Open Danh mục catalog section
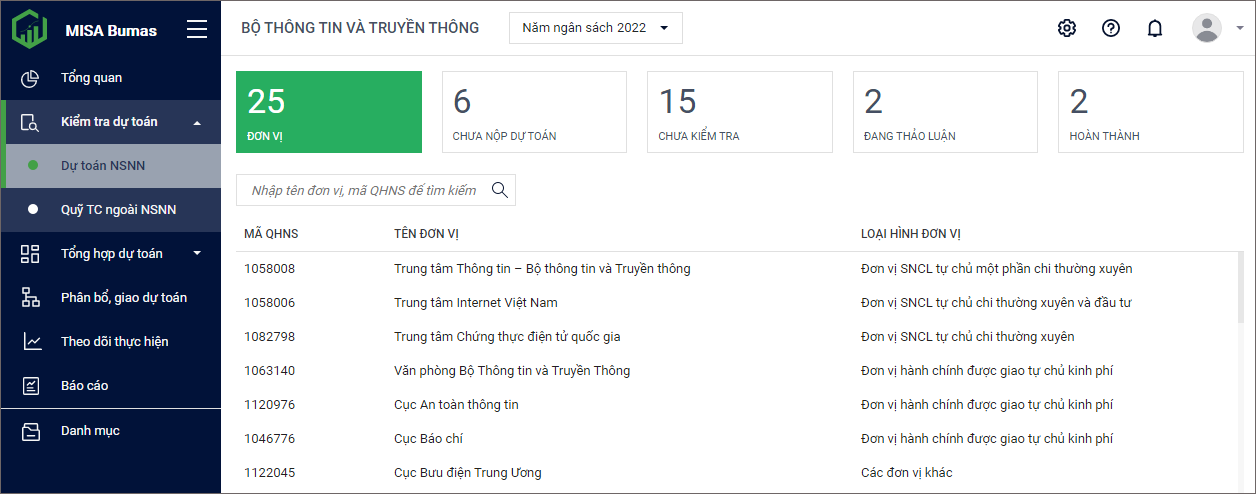Image resolution: width=1256 pixels, height=494 pixels. 90,431
